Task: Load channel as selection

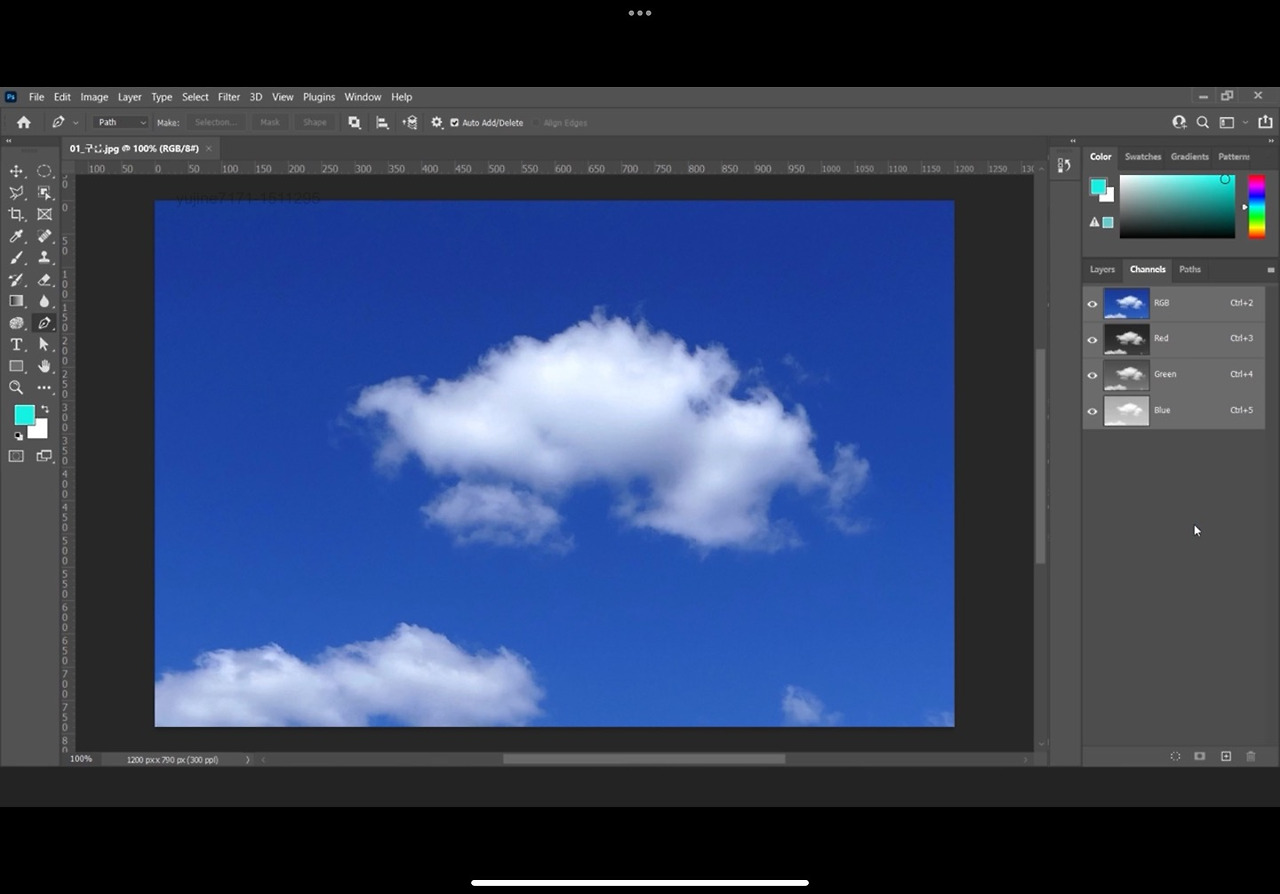Action: [1175, 756]
